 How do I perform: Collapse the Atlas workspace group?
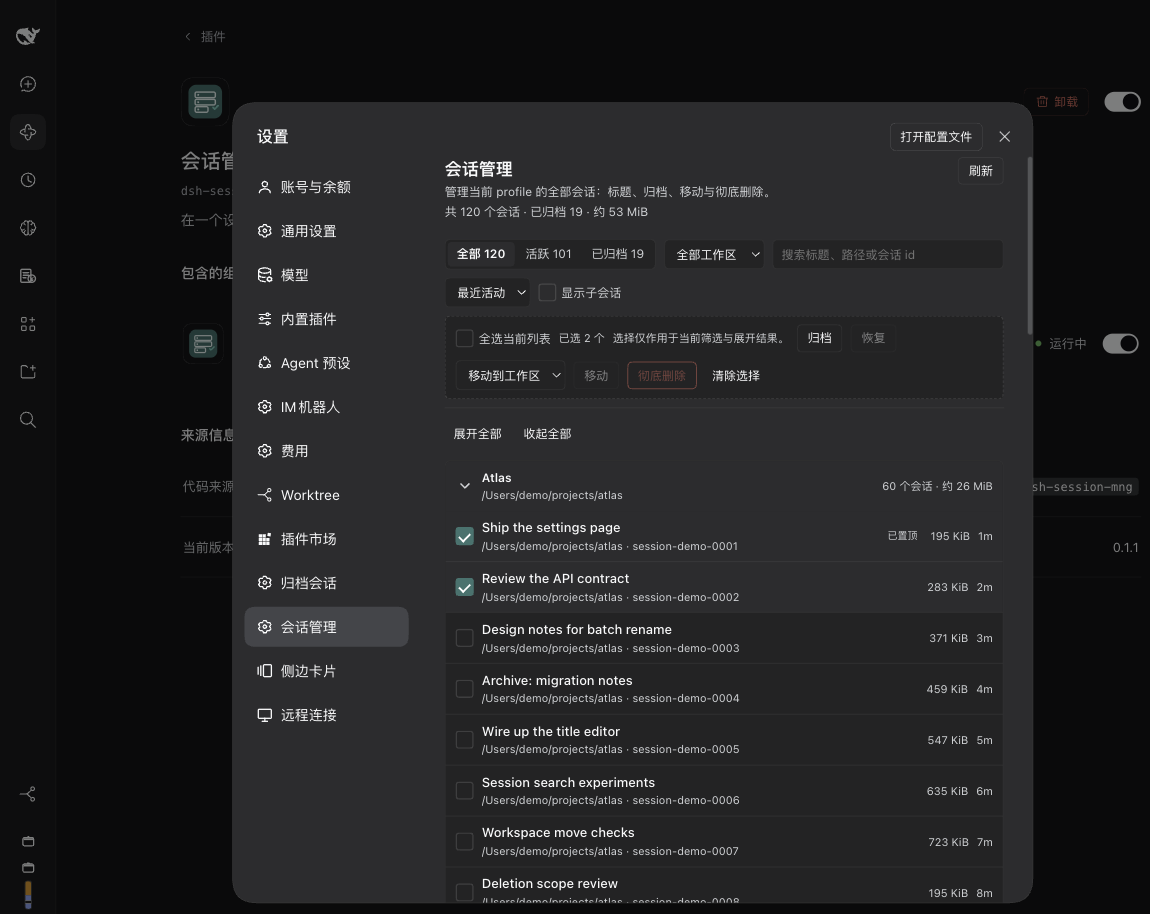464,486
